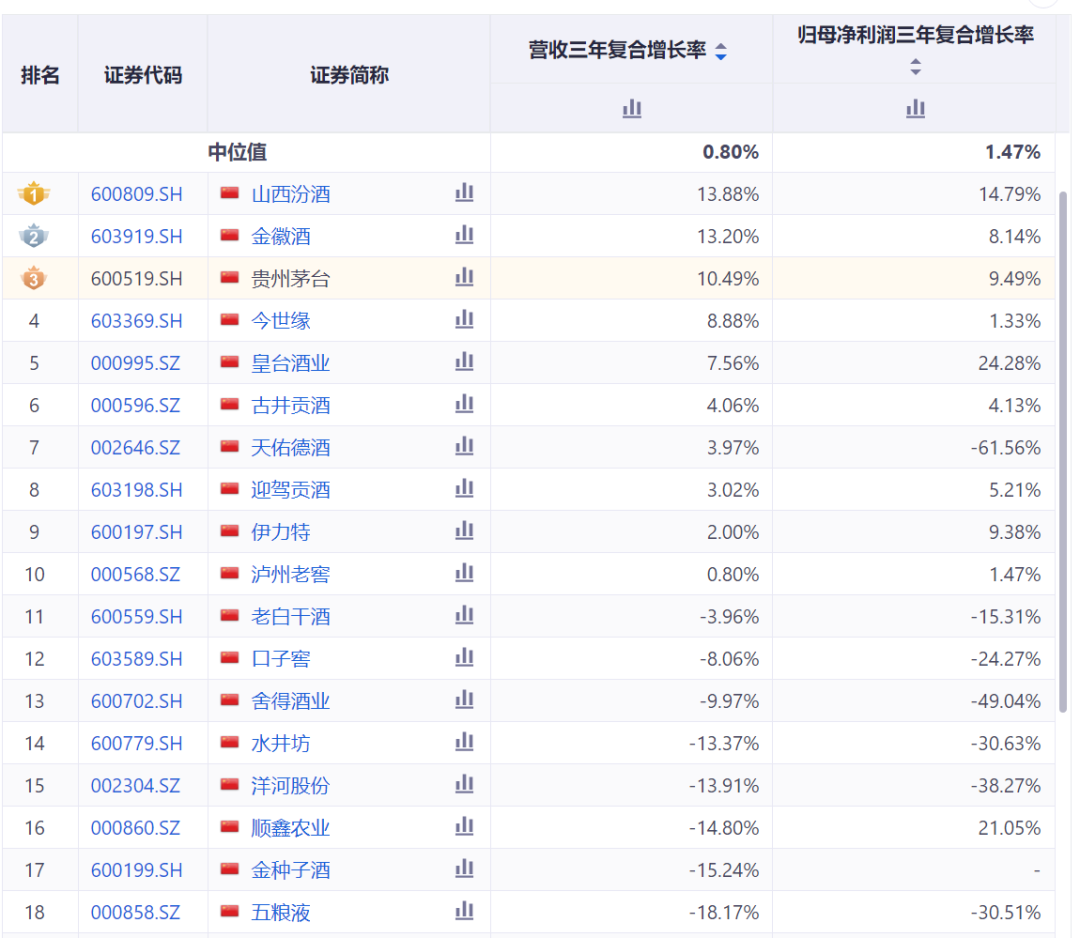Click China flag icon beside 山西汾酒

(229, 193)
